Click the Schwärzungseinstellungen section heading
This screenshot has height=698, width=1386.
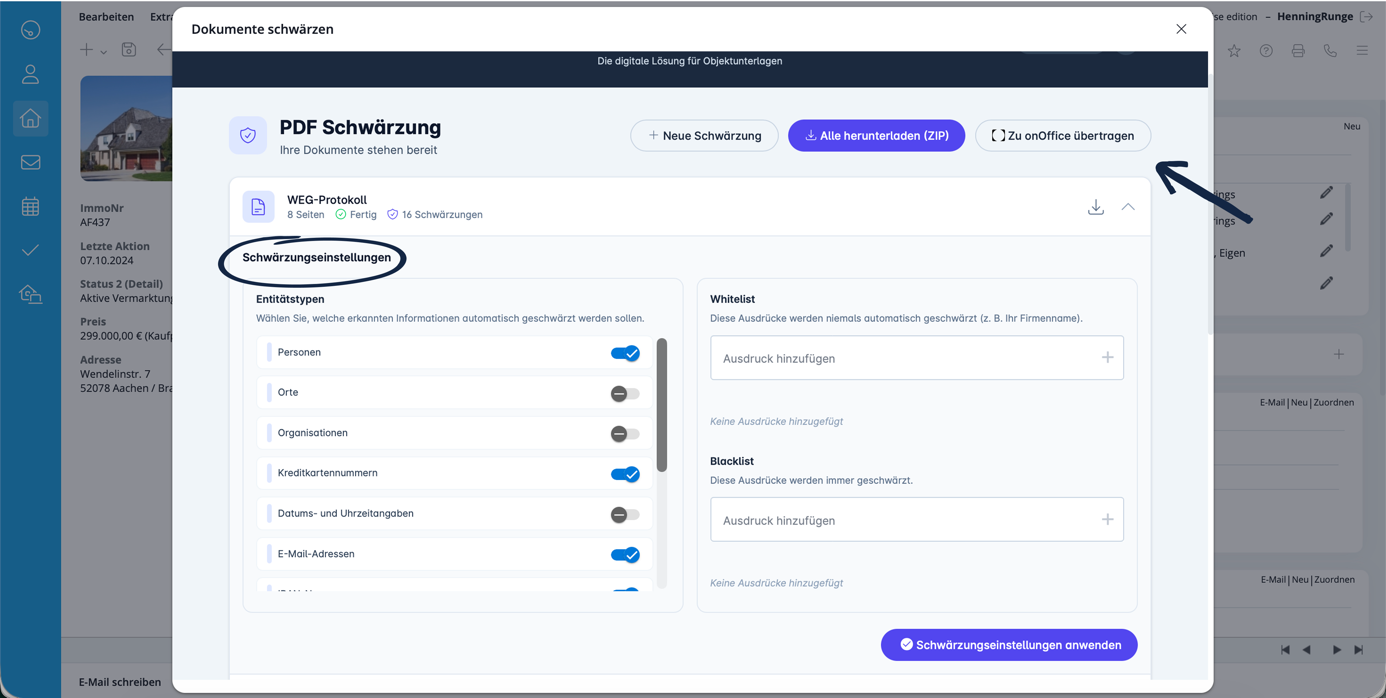tap(316, 258)
